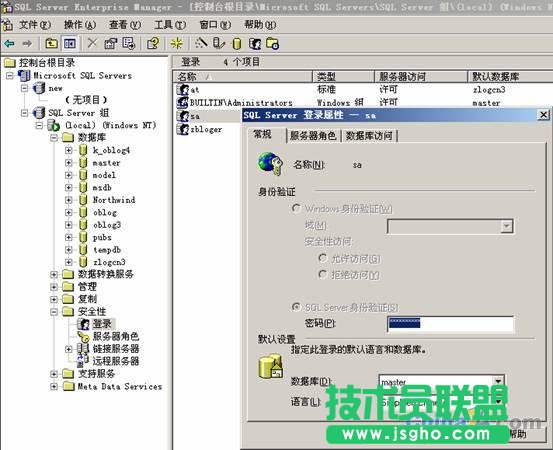Expand the 数据转换服务 folder
Screen dimensions: 553x450
click(54, 274)
